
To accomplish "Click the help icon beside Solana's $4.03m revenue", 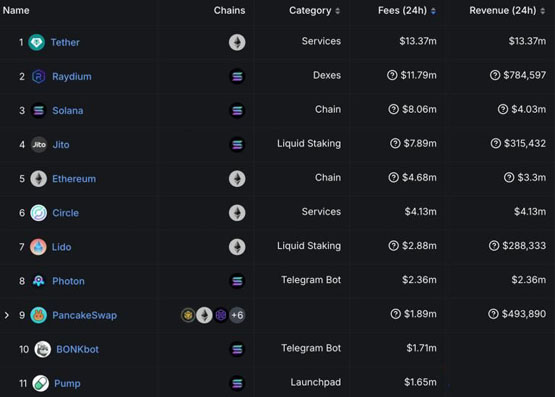I will click(503, 109).
